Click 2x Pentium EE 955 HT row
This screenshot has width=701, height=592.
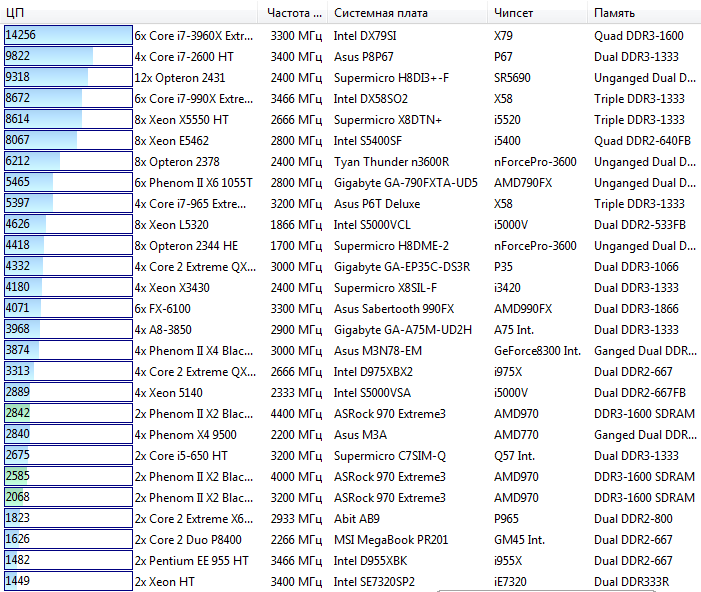pos(191,561)
